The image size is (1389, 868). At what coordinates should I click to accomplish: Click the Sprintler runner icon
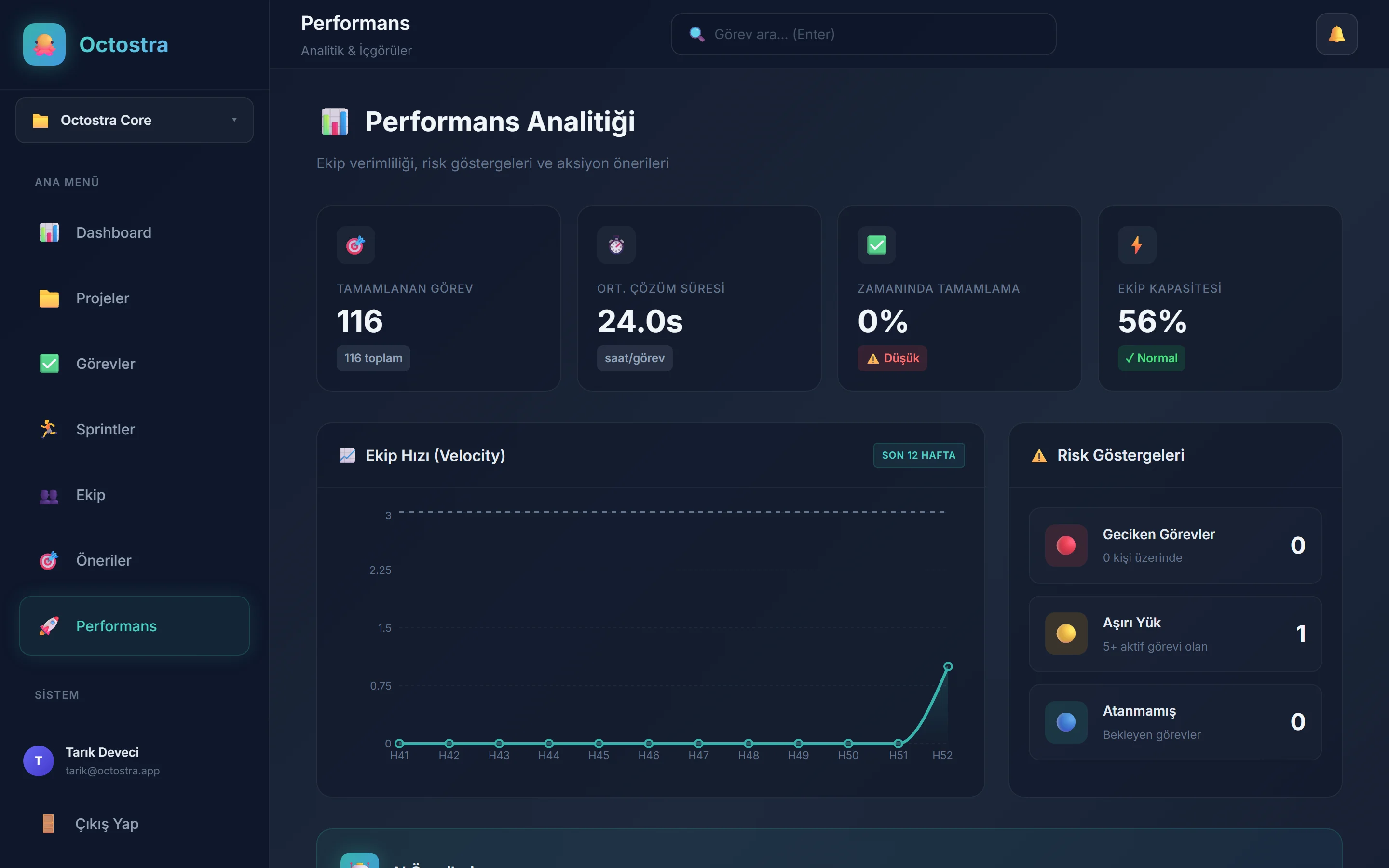click(49, 429)
